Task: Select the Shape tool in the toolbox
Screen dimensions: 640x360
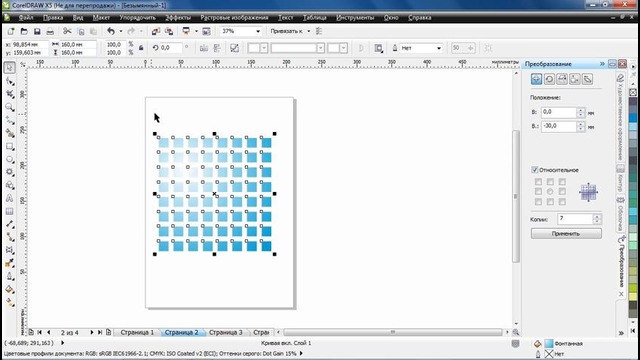Action: click(10, 81)
